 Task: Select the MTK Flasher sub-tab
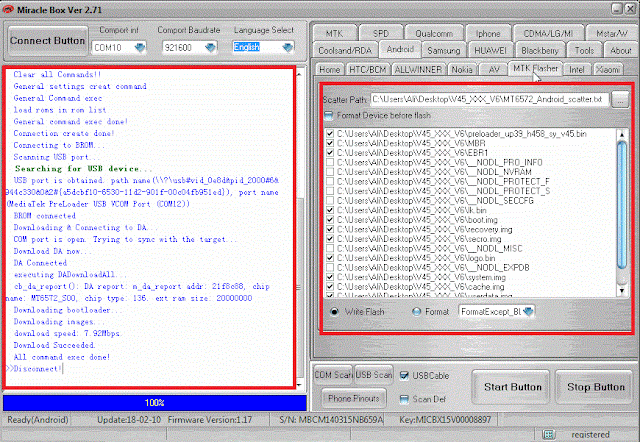click(535, 68)
